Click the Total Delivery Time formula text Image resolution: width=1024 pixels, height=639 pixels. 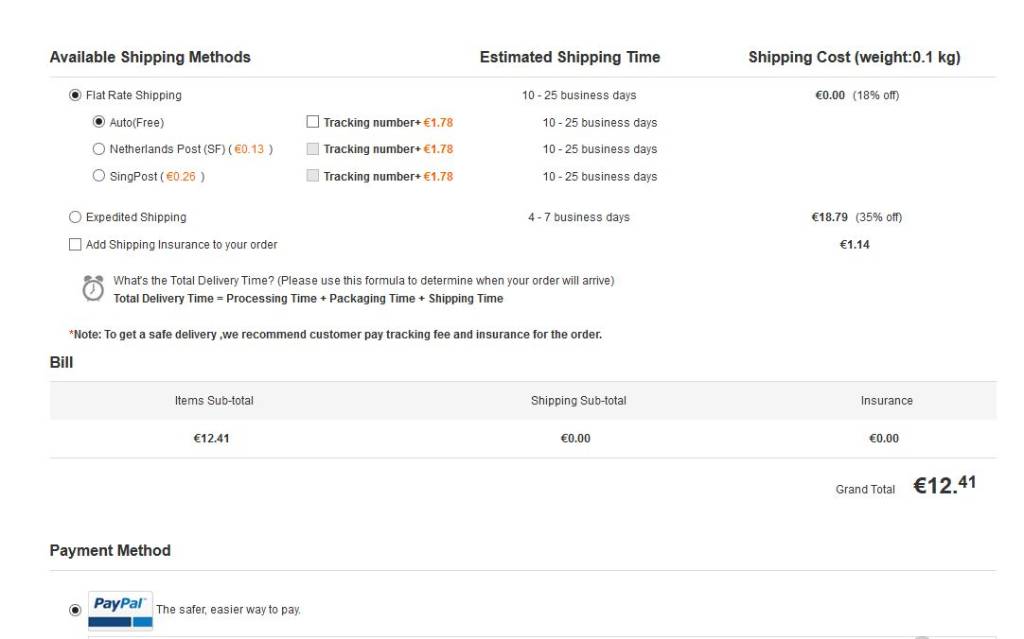[x=308, y=299]
